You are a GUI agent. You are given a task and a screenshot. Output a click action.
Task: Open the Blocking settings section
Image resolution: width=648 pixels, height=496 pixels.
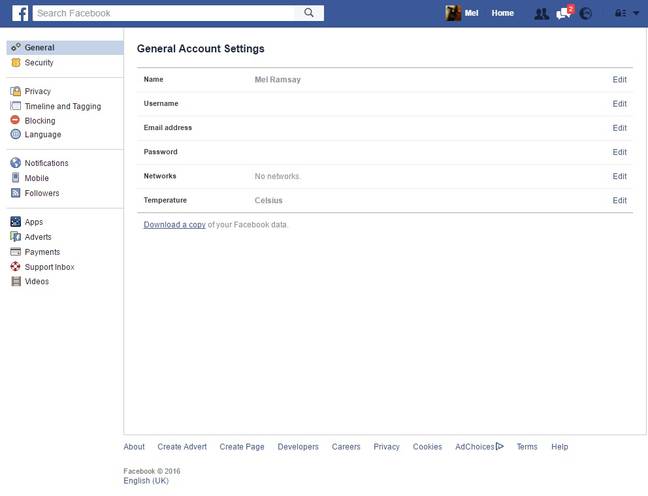[40, 120]
